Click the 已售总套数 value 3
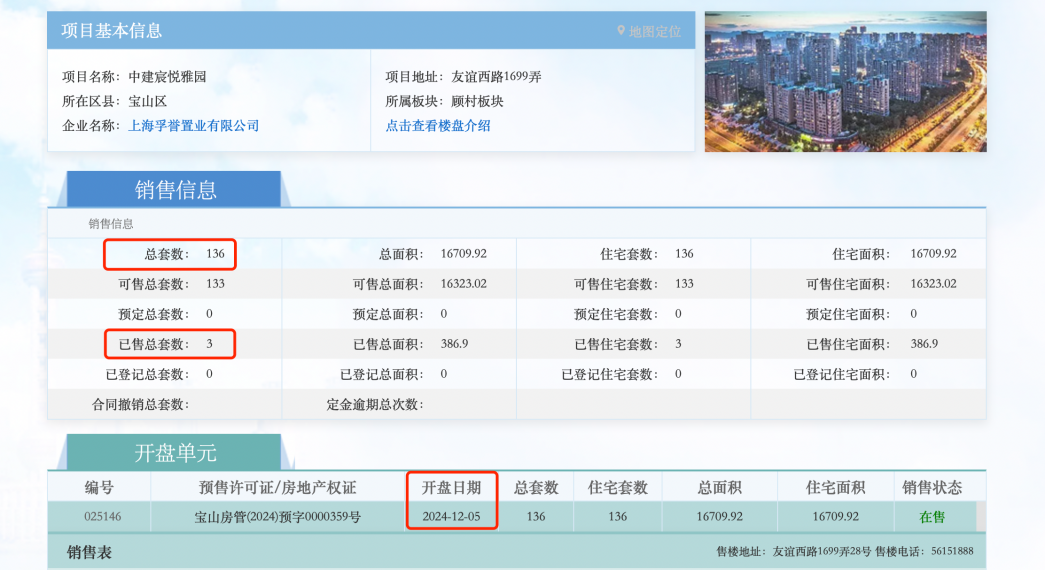Image resolution: width=1045 pixels, height=570 pixels. click(209, 344)
